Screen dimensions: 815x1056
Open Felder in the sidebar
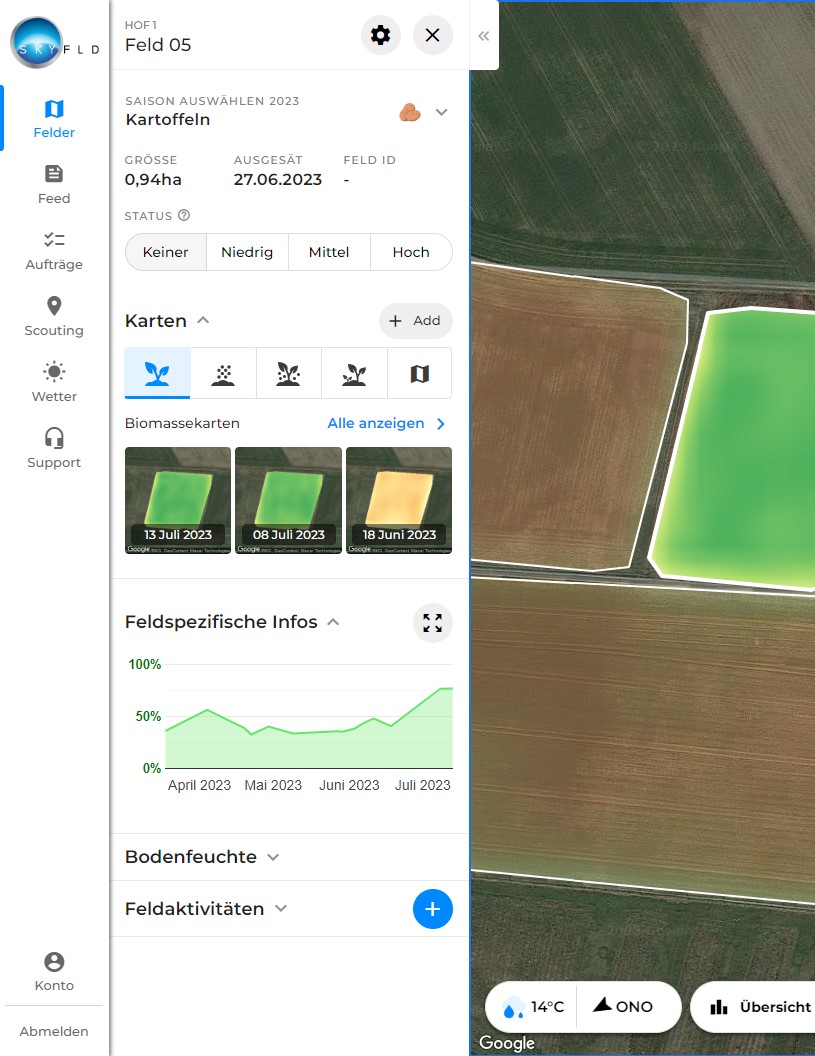[x=54, y=119]
